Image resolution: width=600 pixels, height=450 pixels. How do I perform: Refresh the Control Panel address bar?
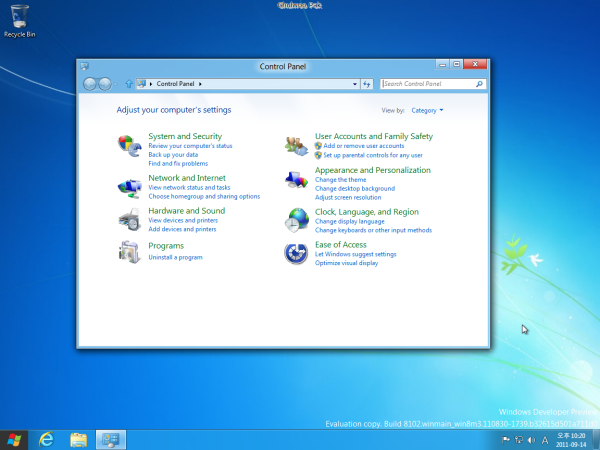click(x=367, y=84)
